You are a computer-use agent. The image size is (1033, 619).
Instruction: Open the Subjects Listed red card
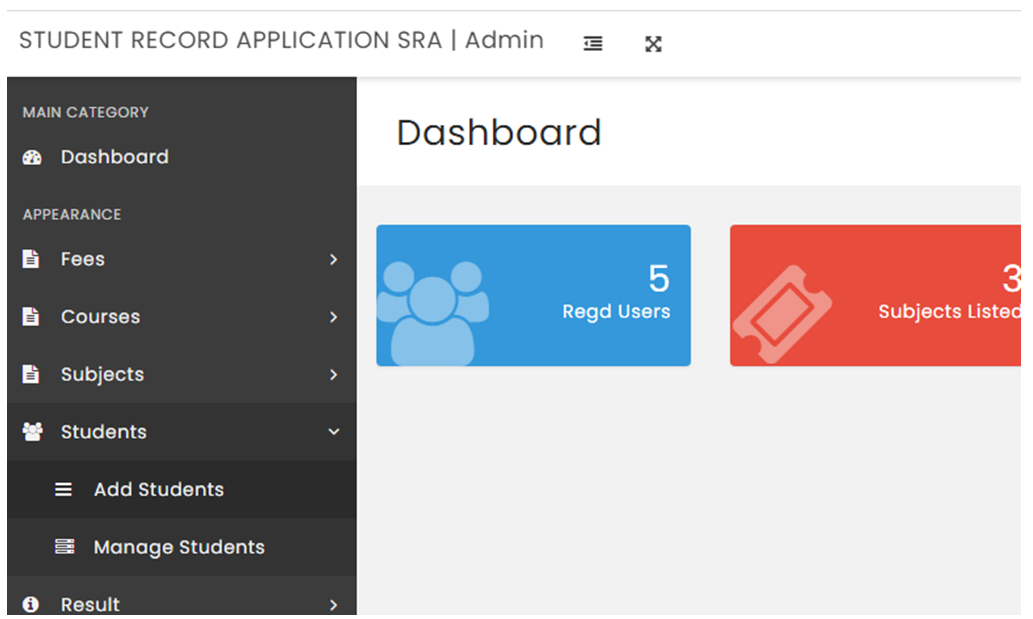tap(876, 296)
